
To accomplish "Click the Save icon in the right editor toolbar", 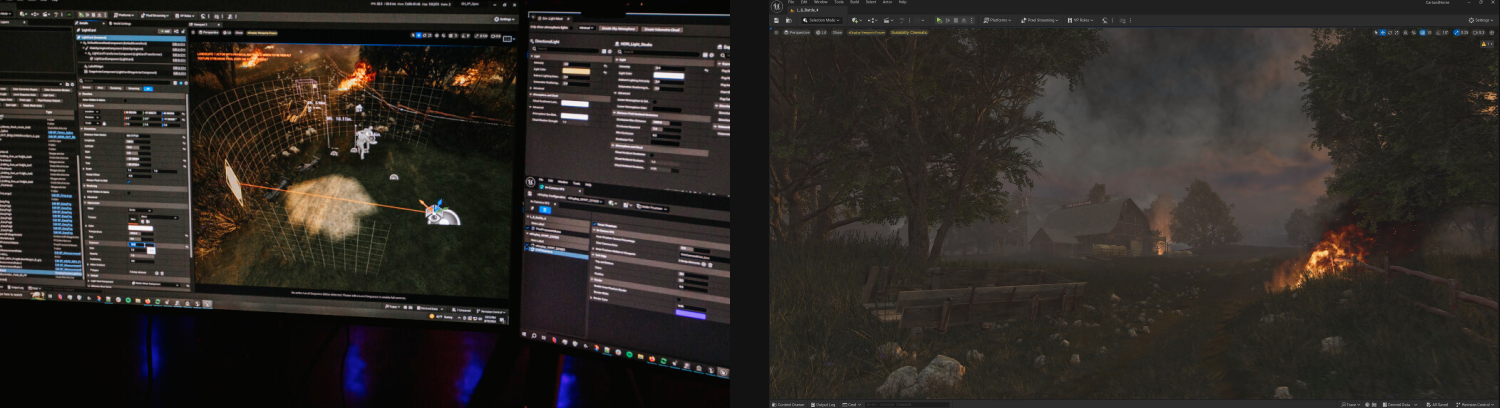I will point(776,20).
